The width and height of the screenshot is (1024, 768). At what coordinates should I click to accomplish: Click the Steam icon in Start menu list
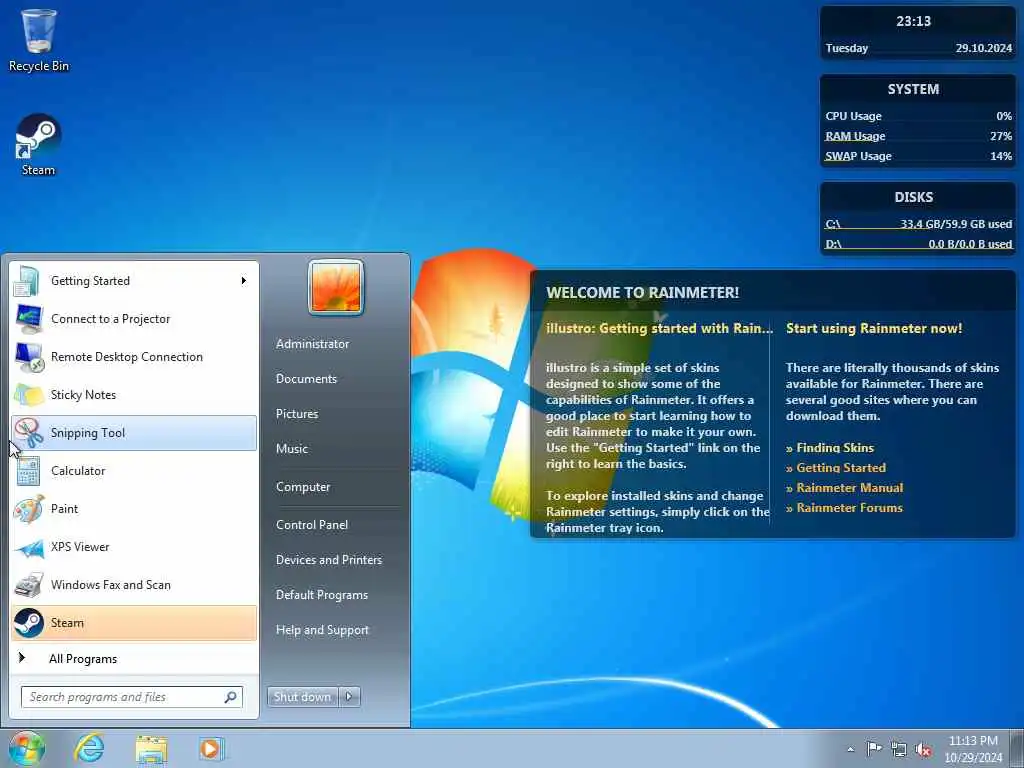(x=29, y=623)
